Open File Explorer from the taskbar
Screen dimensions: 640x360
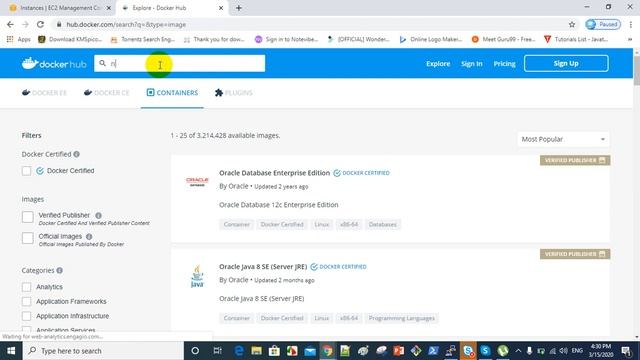coord(256,351)
